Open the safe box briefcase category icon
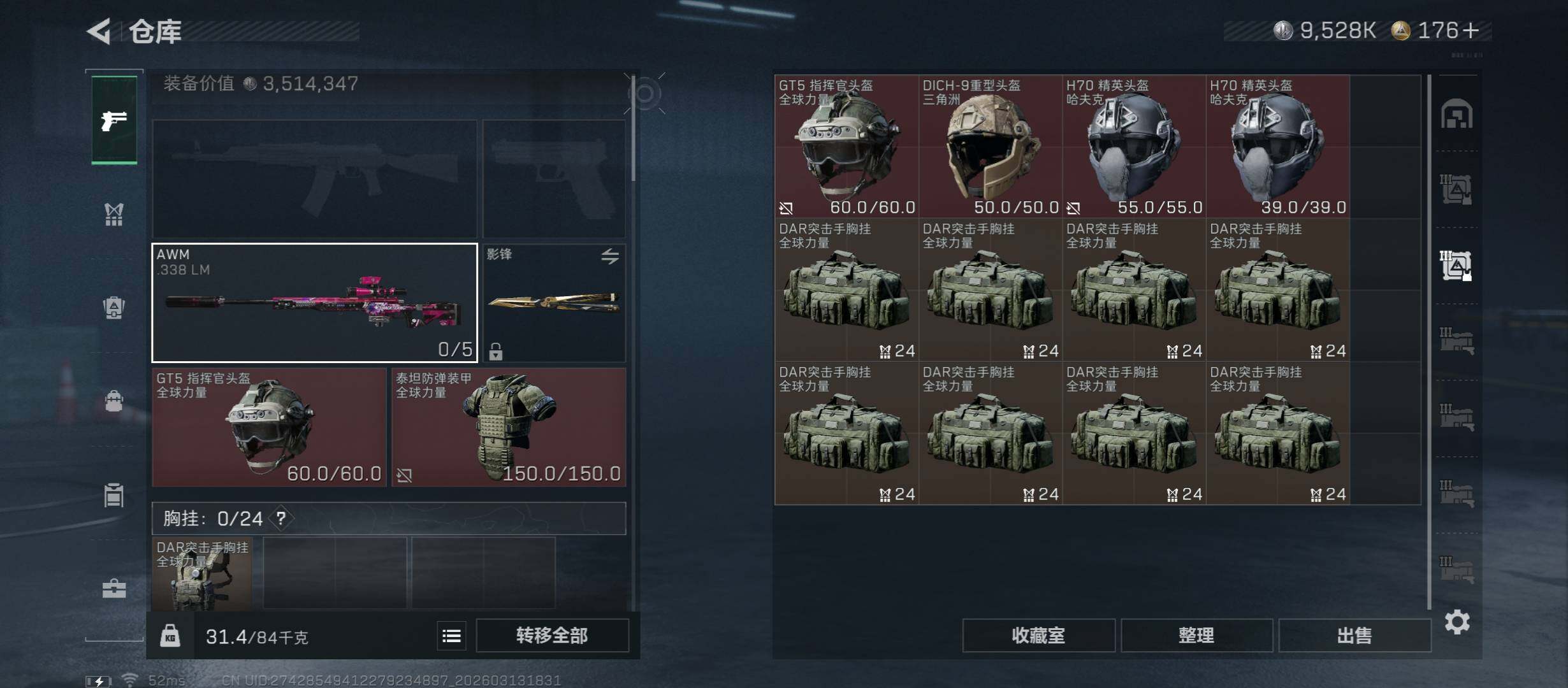1568x688 pixels. pos(114,589)
